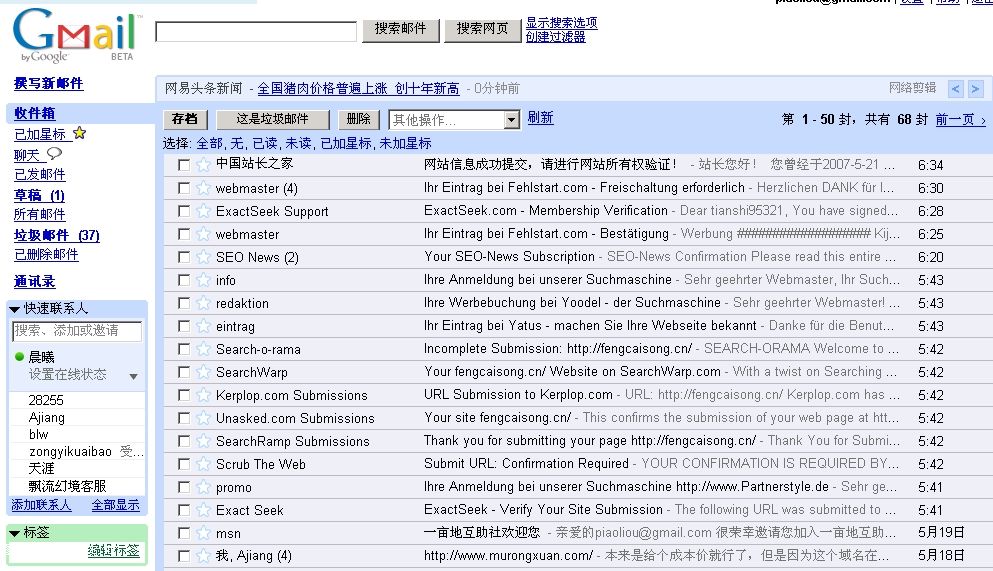The width and height of the screenshot is (993, 571).
Task: Star the SEO News (2) email
Action: [x=203, y=257]
